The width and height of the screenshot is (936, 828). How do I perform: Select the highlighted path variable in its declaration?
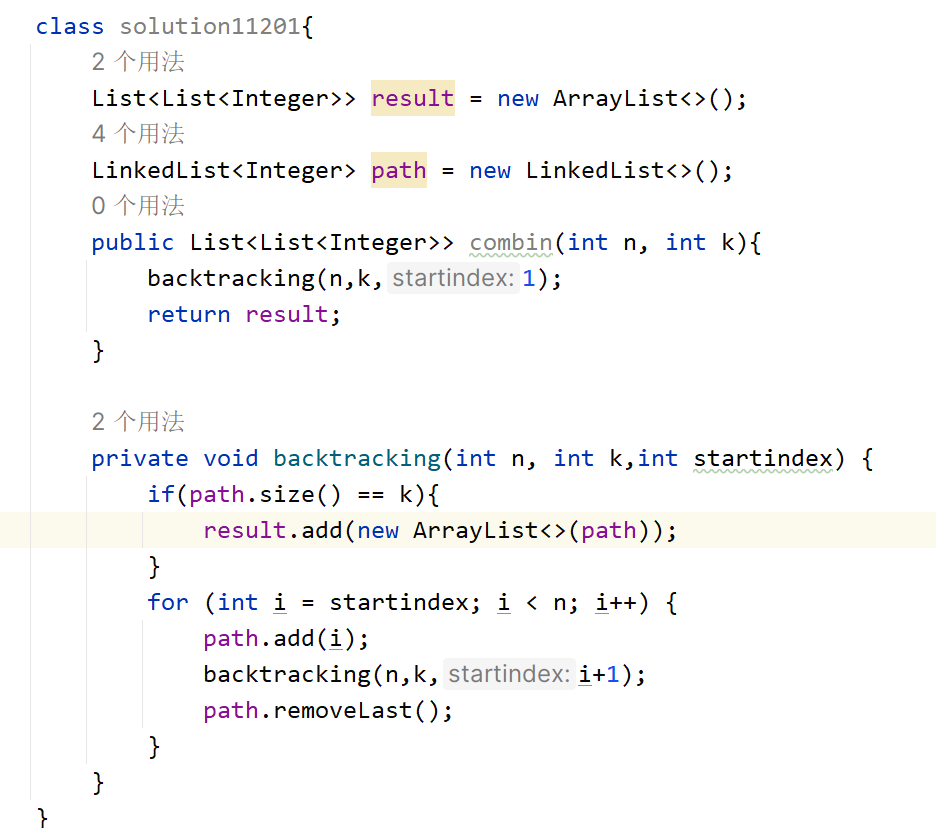pyautogui.click(x=398, y=171)
